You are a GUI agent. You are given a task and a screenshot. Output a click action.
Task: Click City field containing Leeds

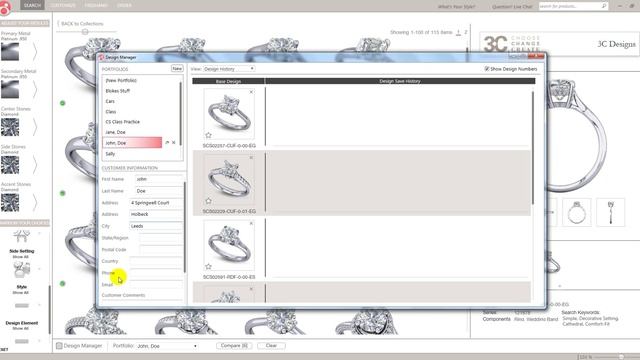point(156,226)
